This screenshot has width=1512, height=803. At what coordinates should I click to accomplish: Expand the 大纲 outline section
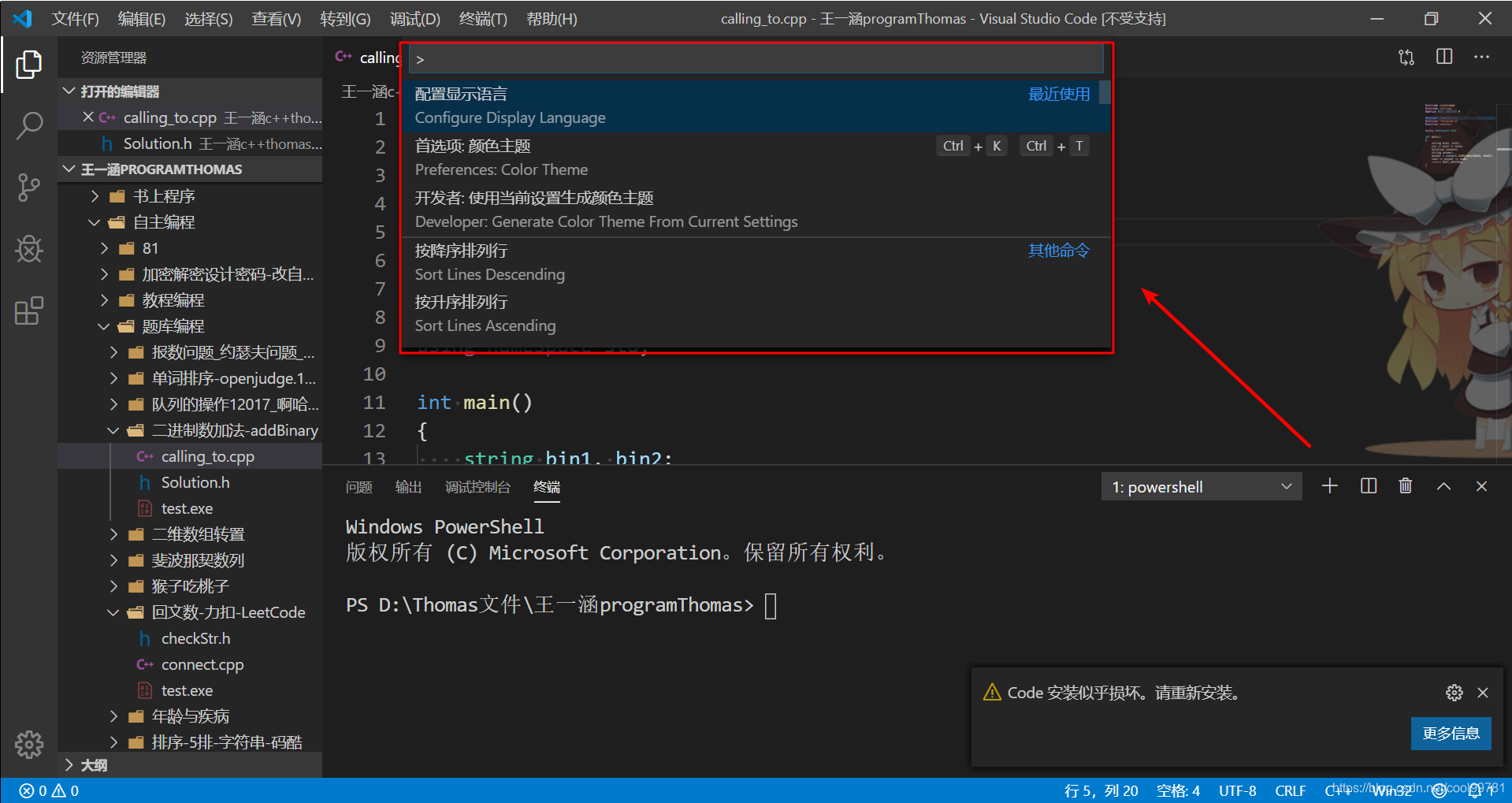point(190,765)
